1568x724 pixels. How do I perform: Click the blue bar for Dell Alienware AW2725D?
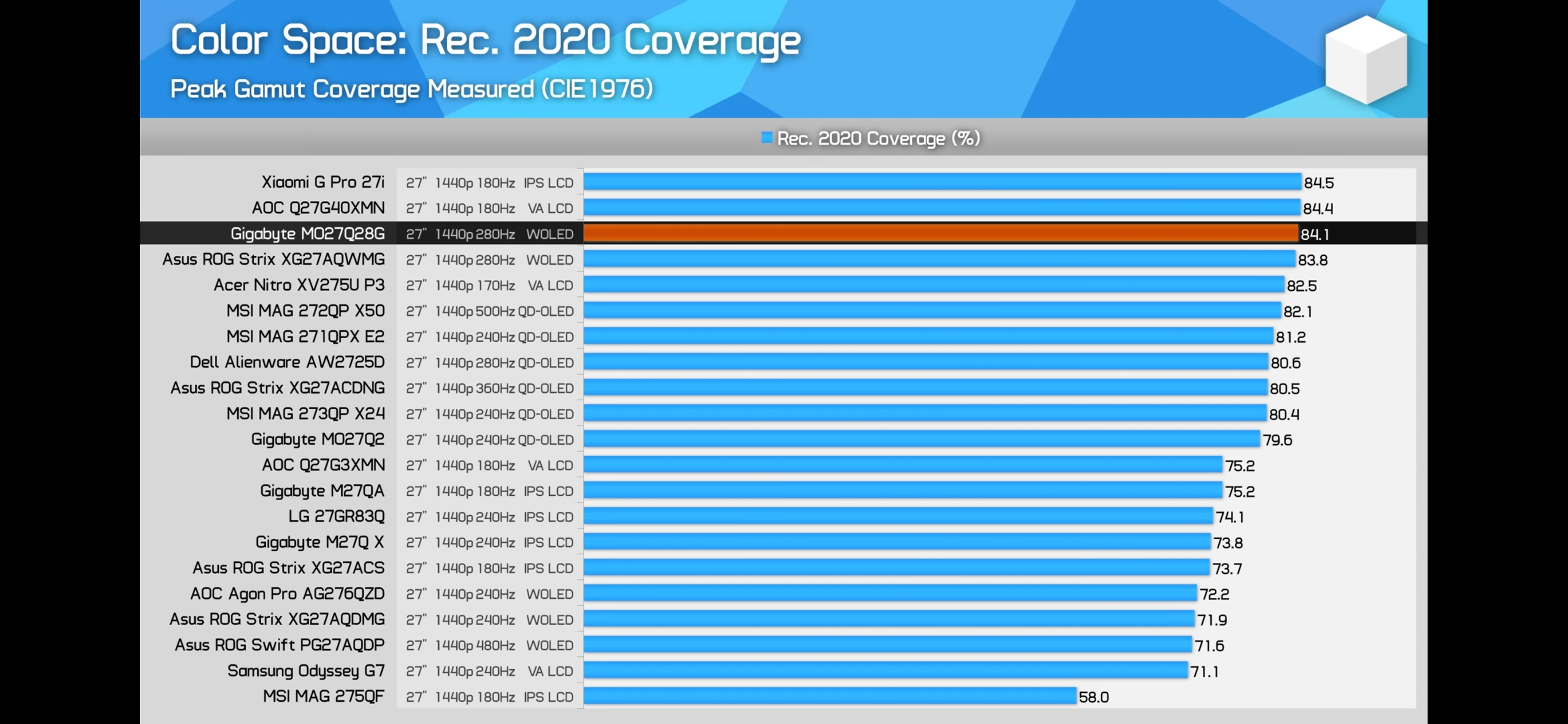coord(926,362)
